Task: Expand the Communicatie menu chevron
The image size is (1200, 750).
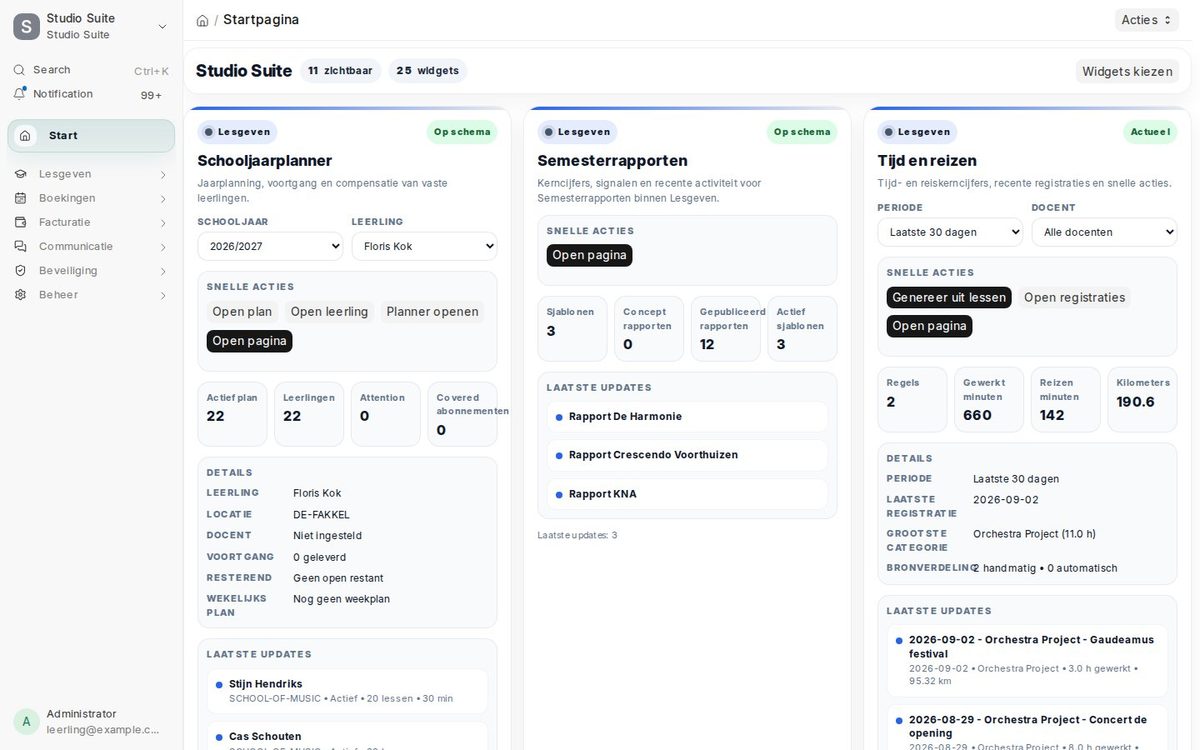Action: (163, 247)
